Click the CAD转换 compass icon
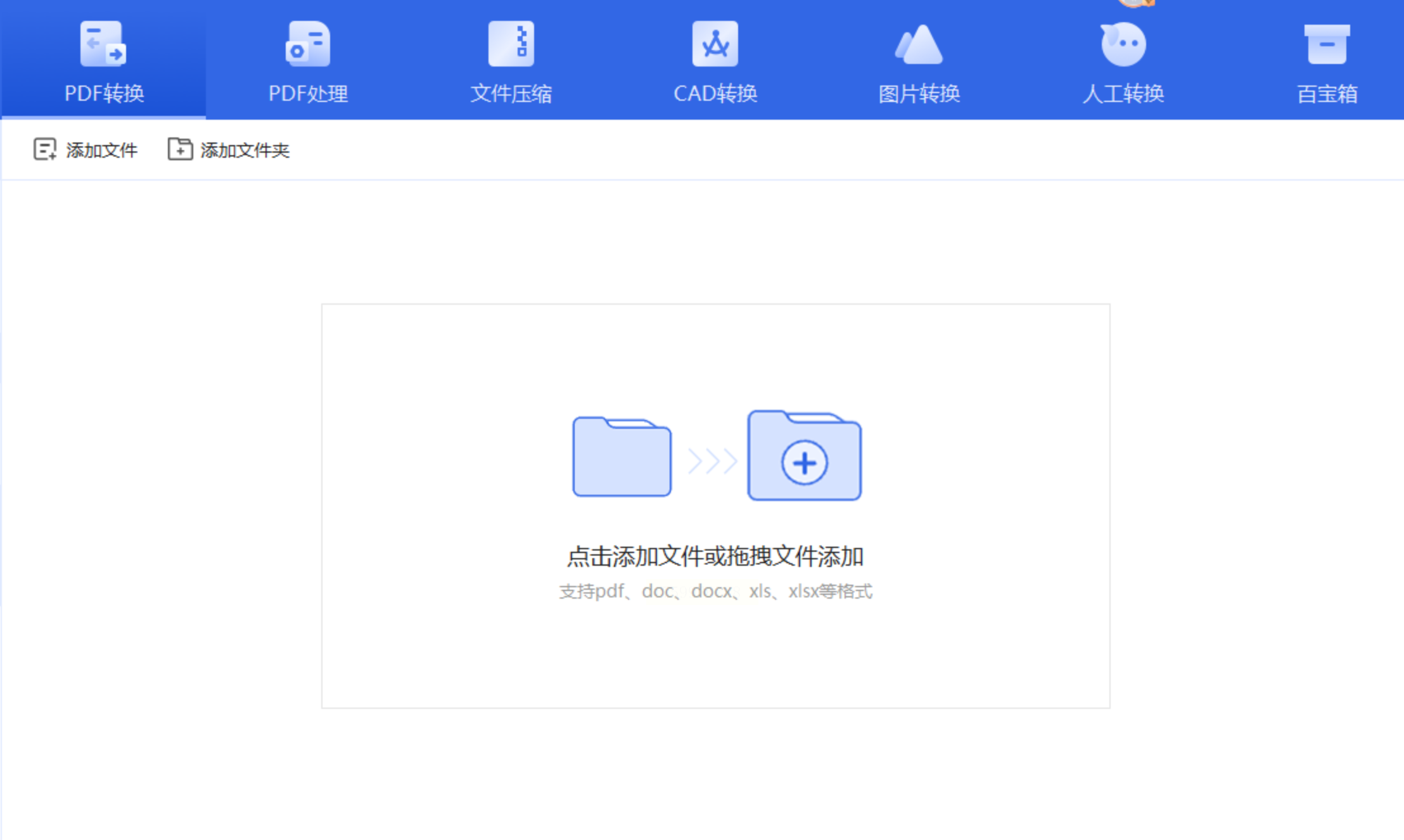 [x=715, y=44]
